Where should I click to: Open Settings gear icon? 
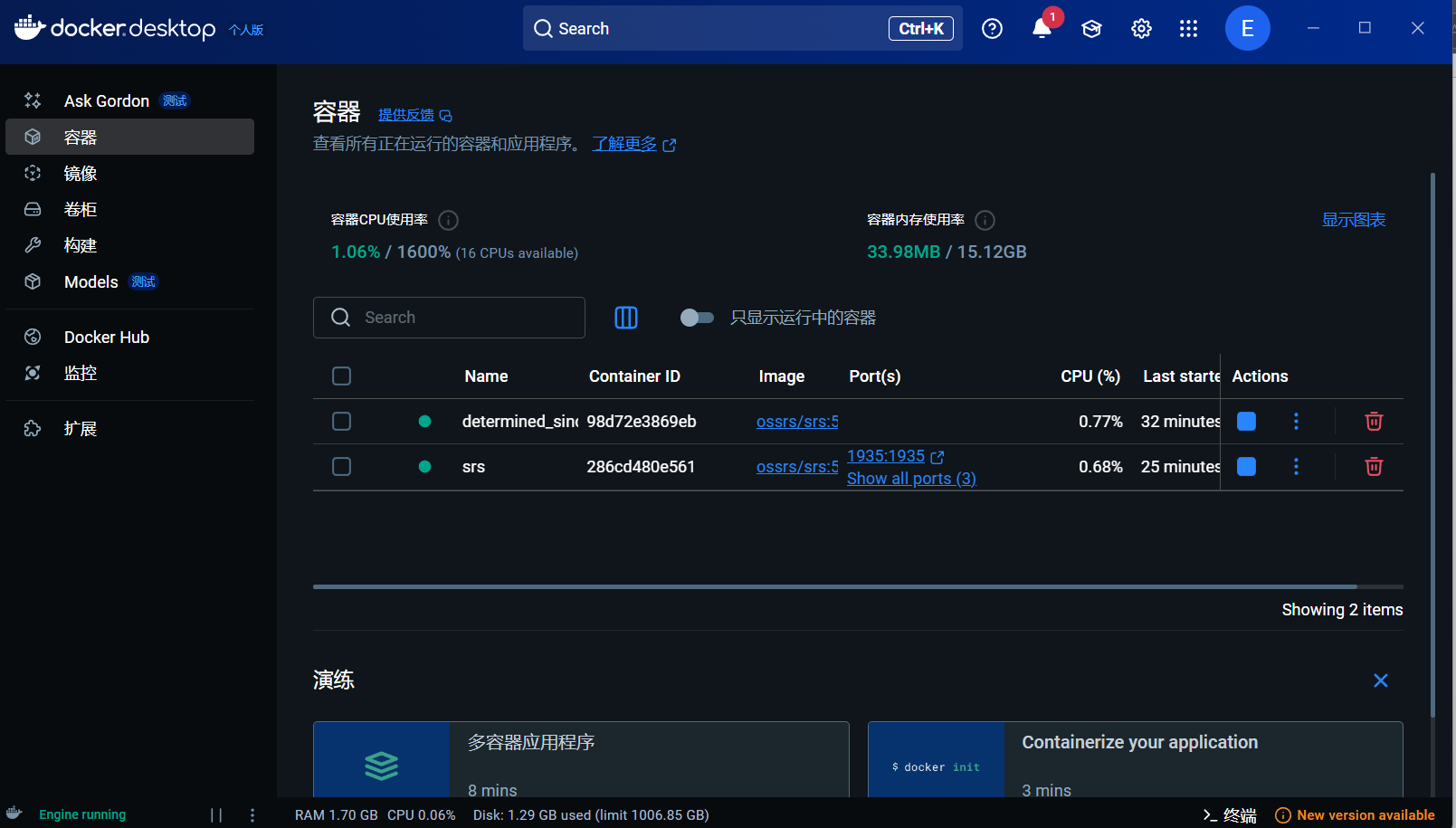pos(1141,29)
